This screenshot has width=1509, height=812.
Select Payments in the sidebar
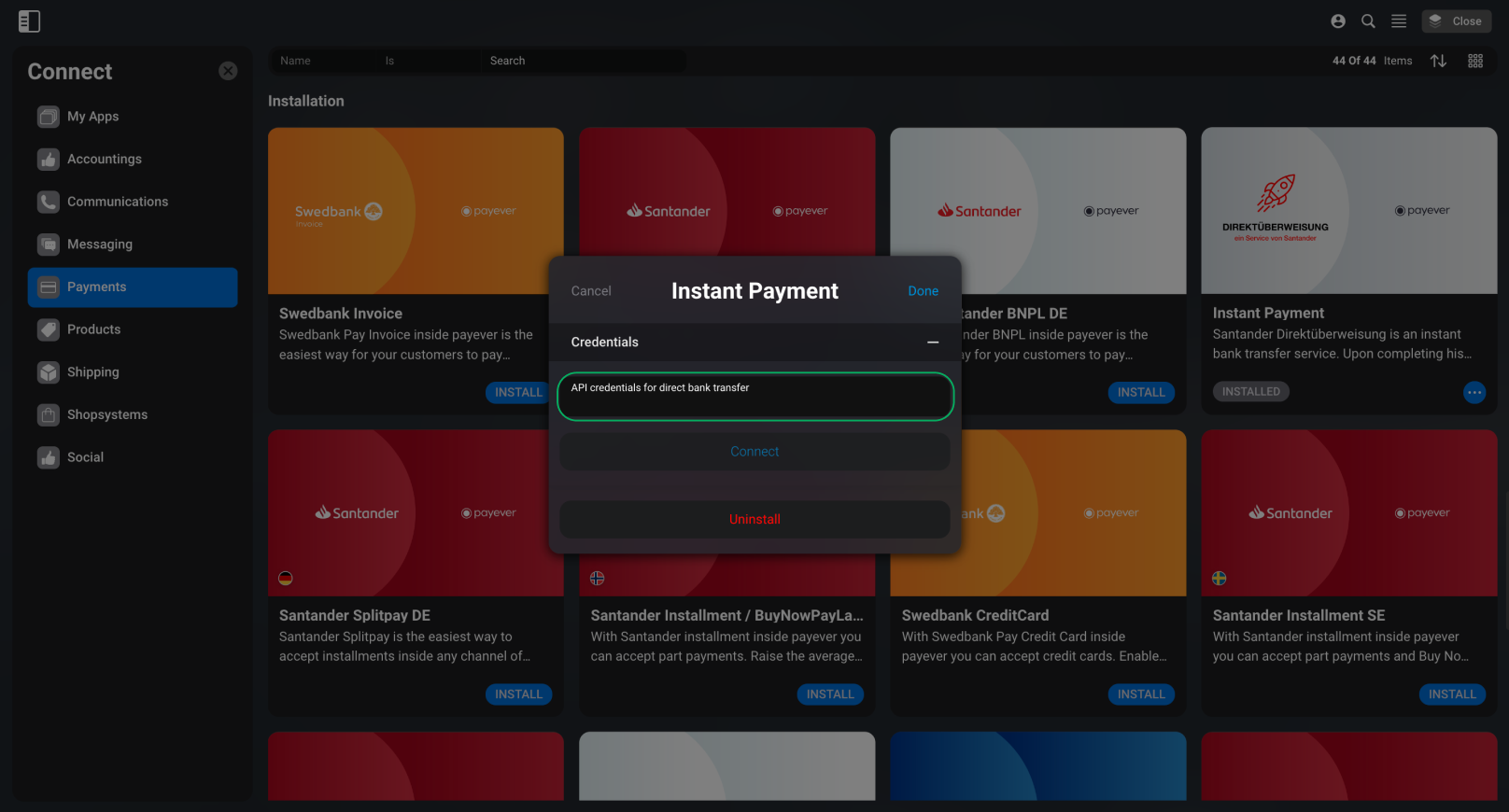point(133,287)
